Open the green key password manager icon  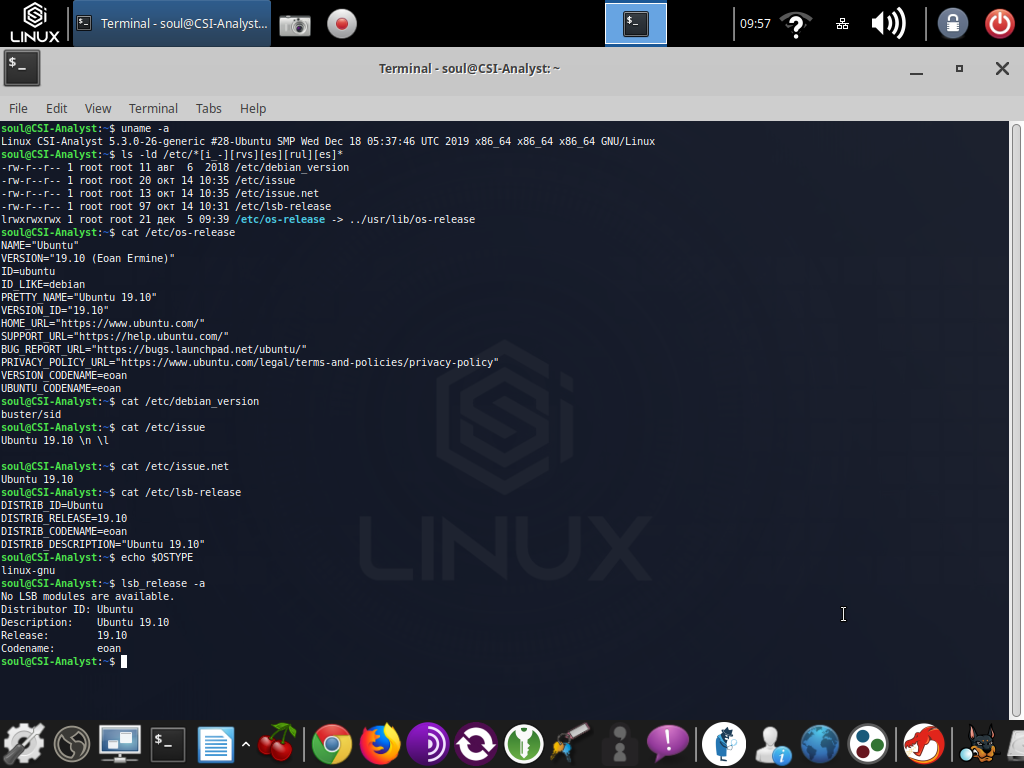click(524, 744)
